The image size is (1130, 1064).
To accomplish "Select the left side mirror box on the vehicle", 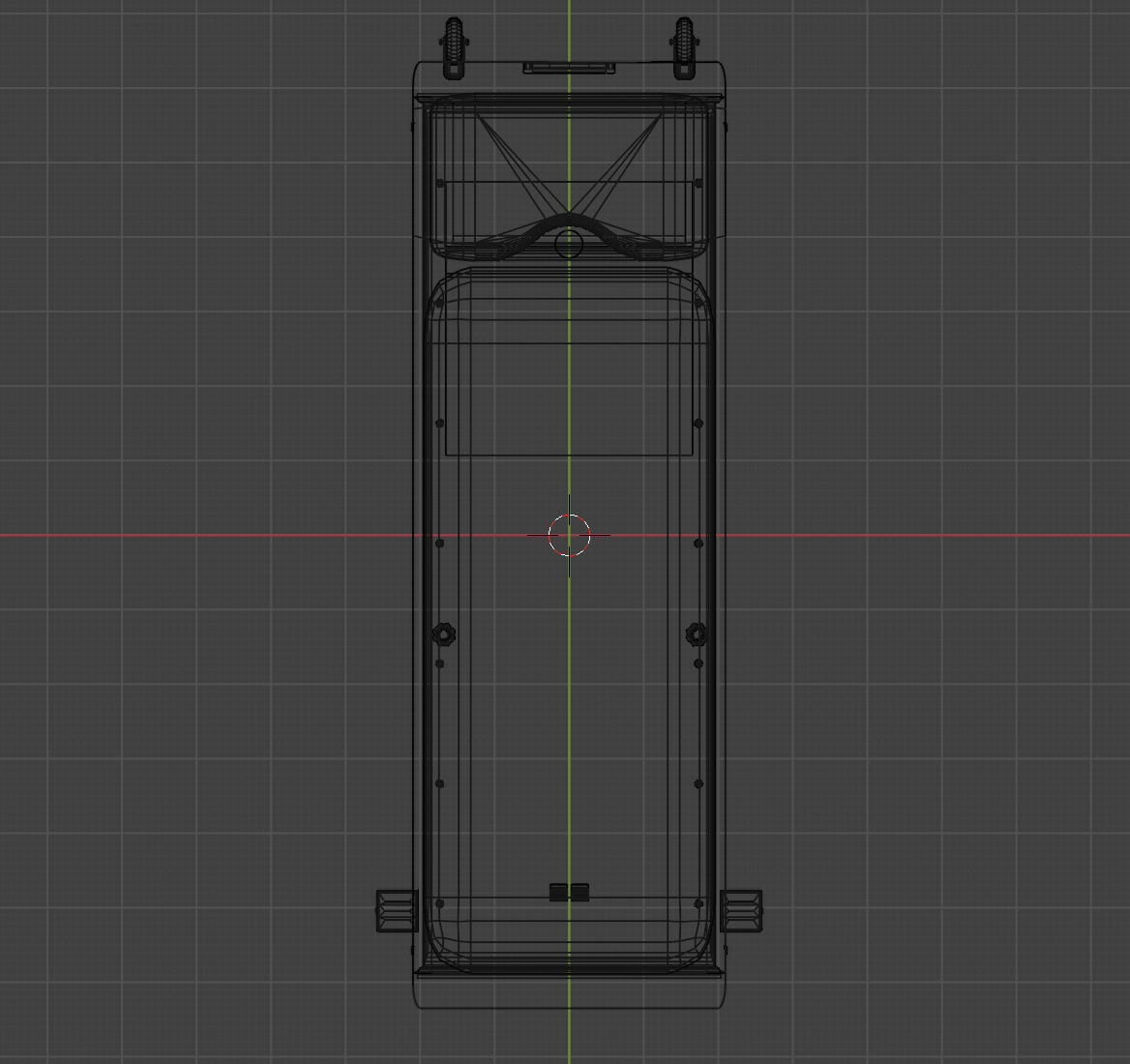I will click(x=397, y=910).
